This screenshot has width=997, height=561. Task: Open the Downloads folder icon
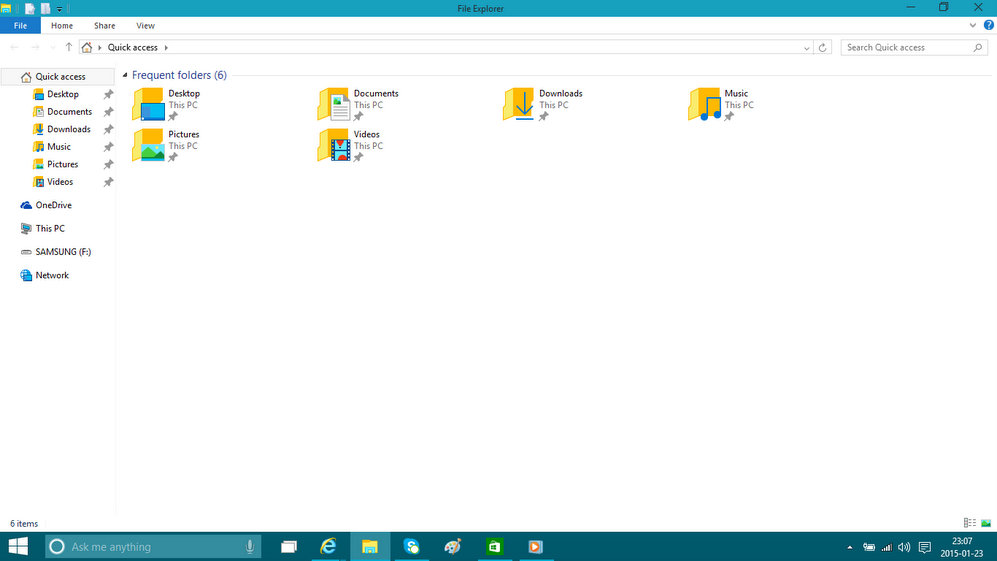tap(520, 104)
